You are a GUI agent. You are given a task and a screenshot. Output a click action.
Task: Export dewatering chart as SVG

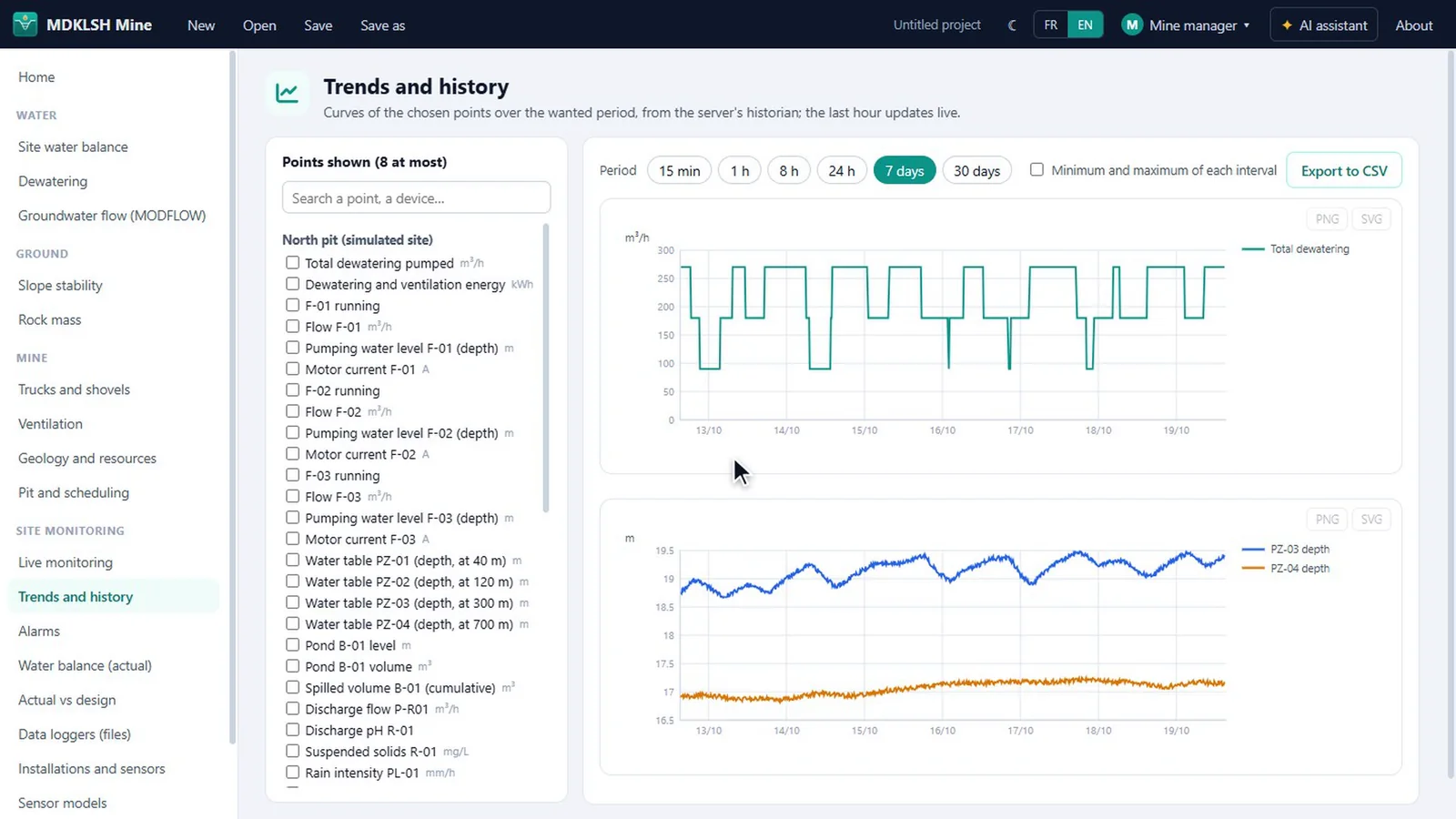(1371, 218)
